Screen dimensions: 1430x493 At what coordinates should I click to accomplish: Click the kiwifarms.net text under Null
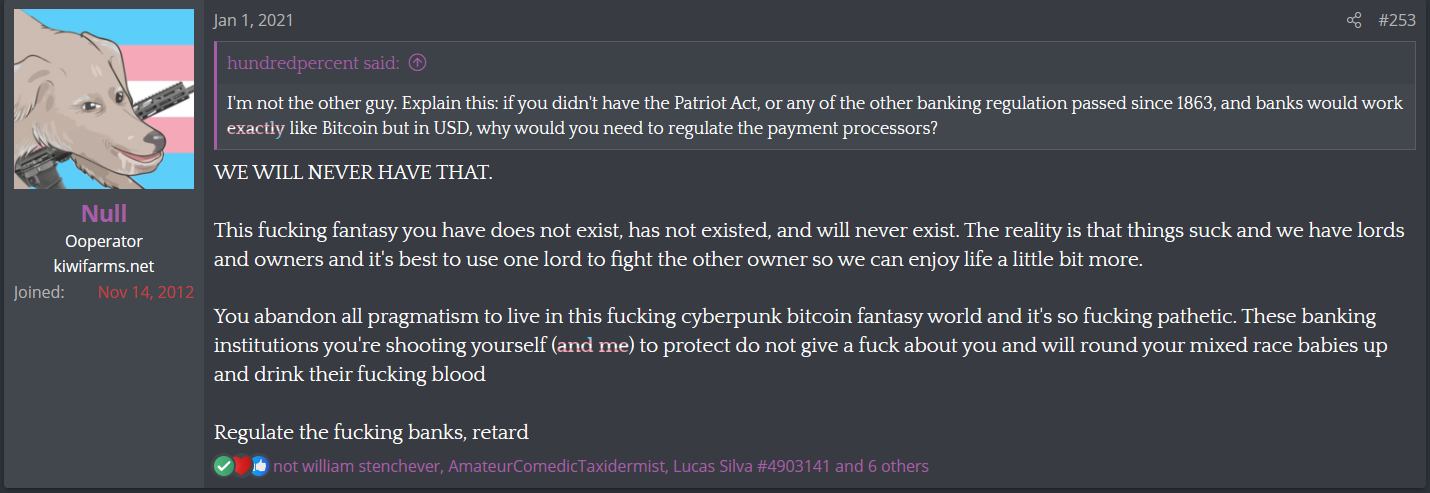pyautogui.click(x=104, y=266)
